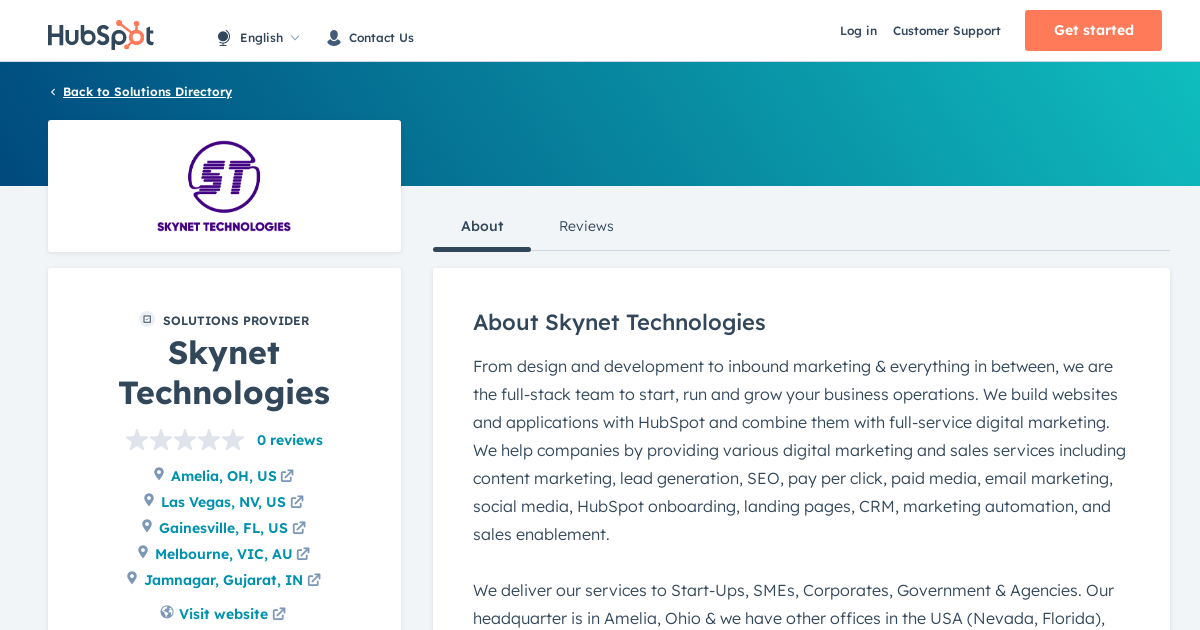The height and width of the screenshot is (630, 1200).
Task: Click the map pin beside Melbourne
Action: (x=143, y=552)
